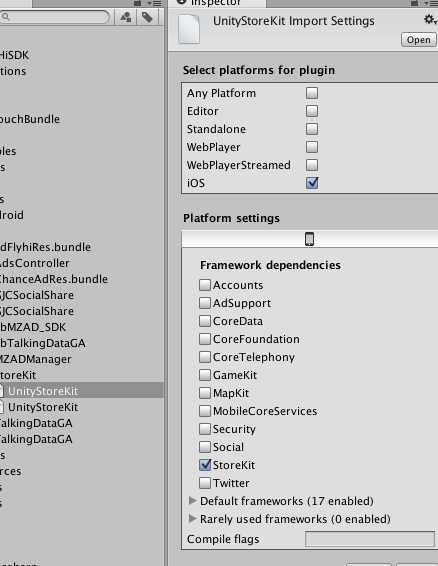438x566 pixels.
Task: Click the UnityStoreKit file asset icon
Action: tap(188, 29)
